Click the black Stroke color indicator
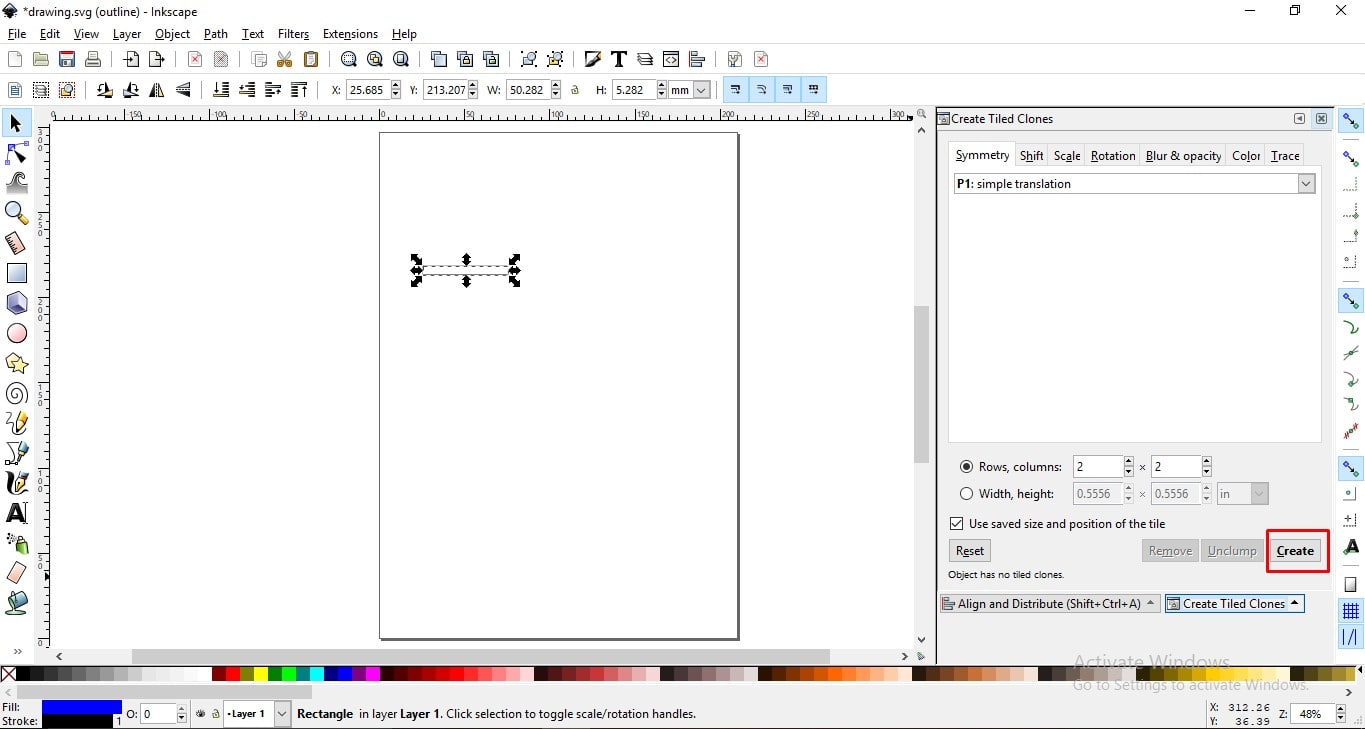This screenshot has width=1365, height=729. click(x=77, y=721)
